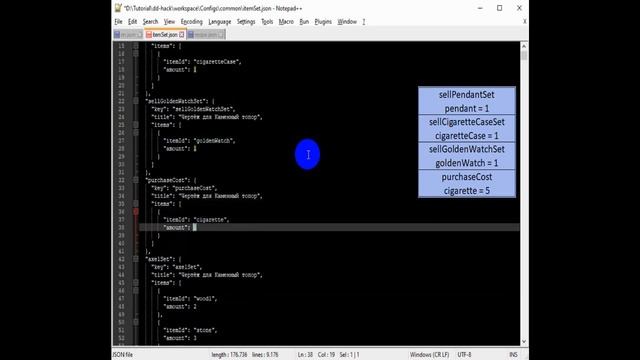Viewport: 640px width, 360px height.
Task: Click the "amount" line at line 28
Action: pos(180,149)
